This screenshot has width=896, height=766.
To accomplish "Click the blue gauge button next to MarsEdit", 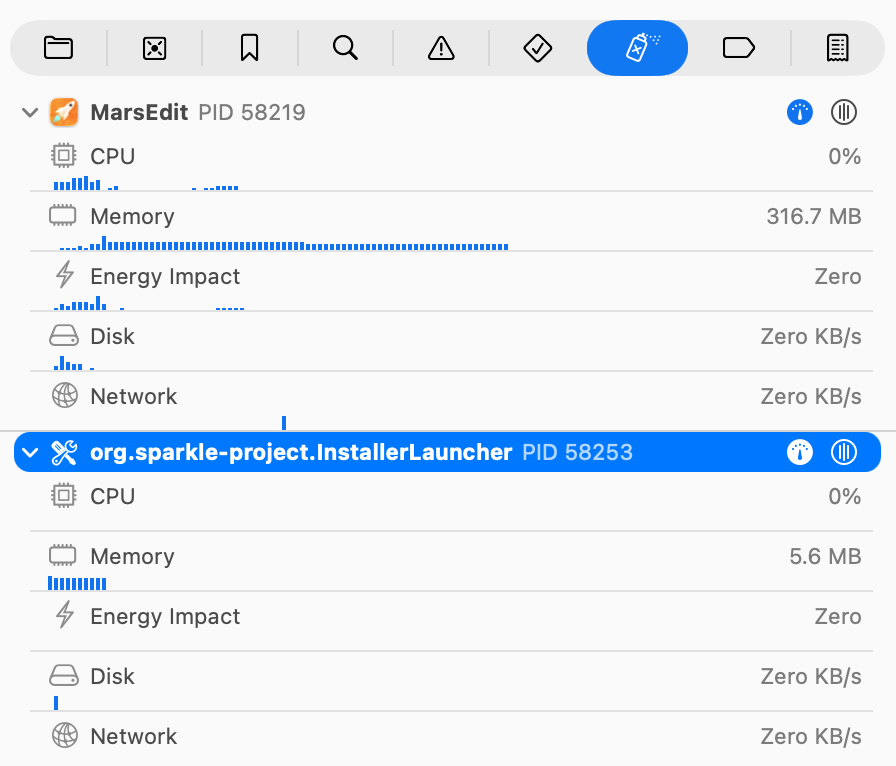I will [799, 112].
